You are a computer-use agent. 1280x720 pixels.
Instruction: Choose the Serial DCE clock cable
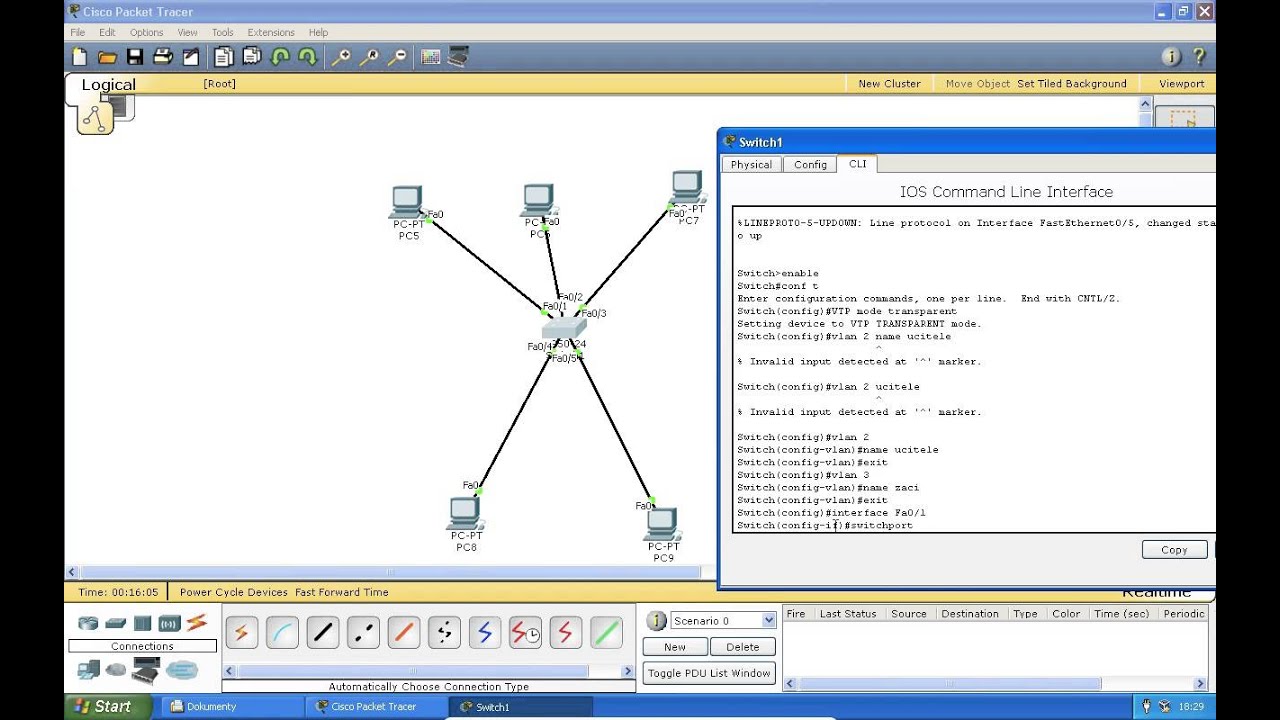(x=526, y=632)
